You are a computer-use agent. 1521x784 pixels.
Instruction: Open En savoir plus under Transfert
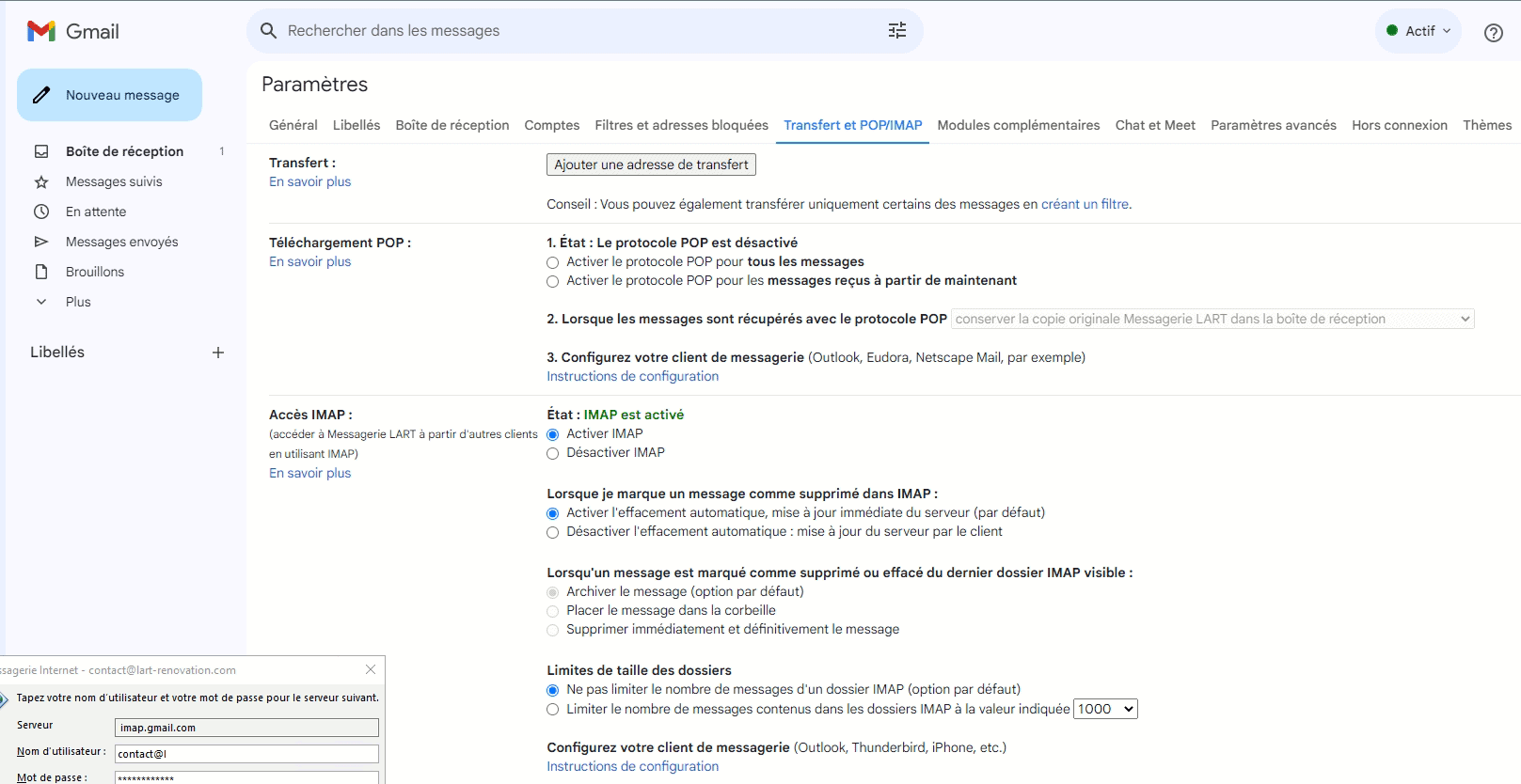click(309, 181)
